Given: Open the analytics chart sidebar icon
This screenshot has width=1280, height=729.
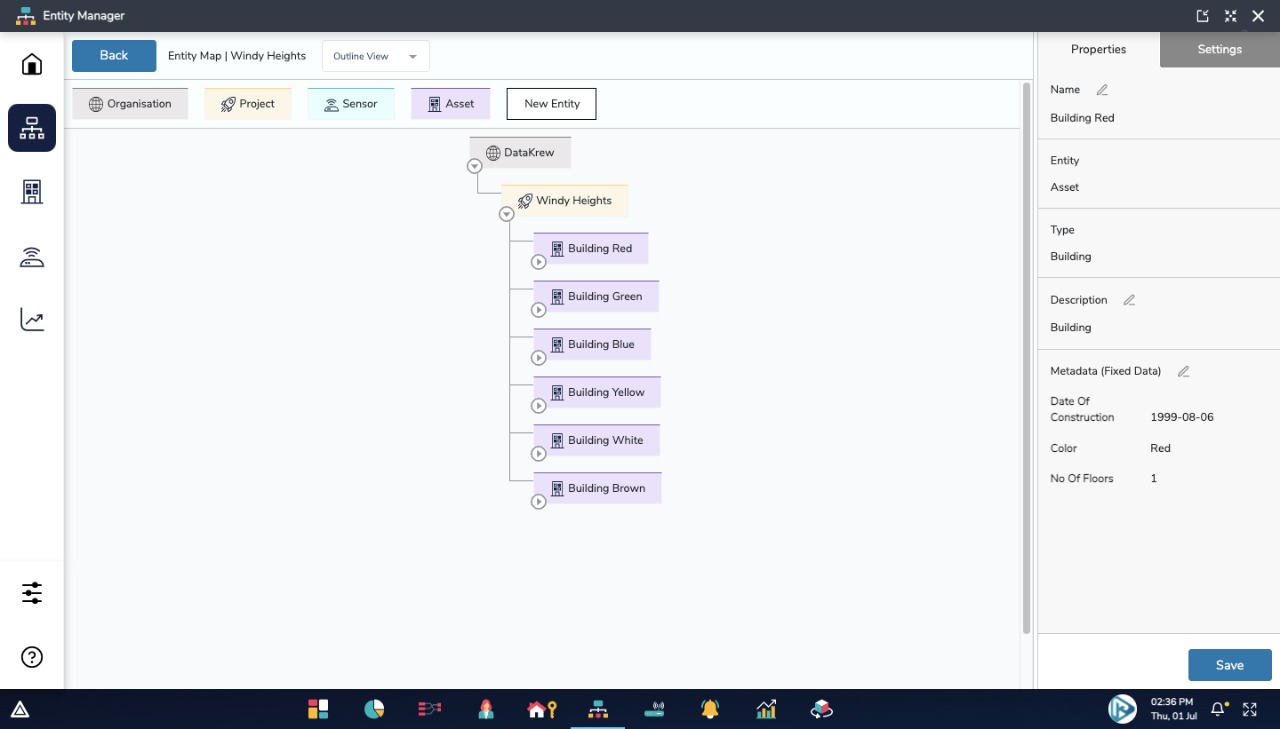Looking at the screenshot, I should [32, 320].
